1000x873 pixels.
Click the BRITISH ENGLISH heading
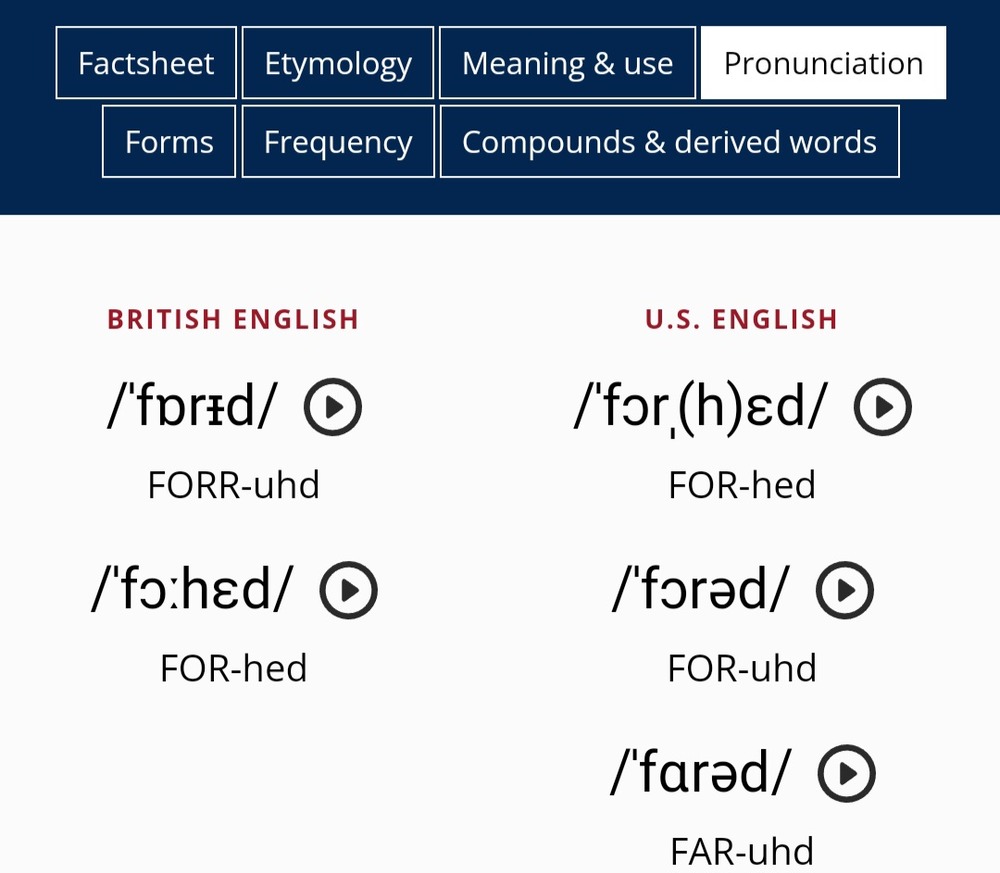coord(233,319)
